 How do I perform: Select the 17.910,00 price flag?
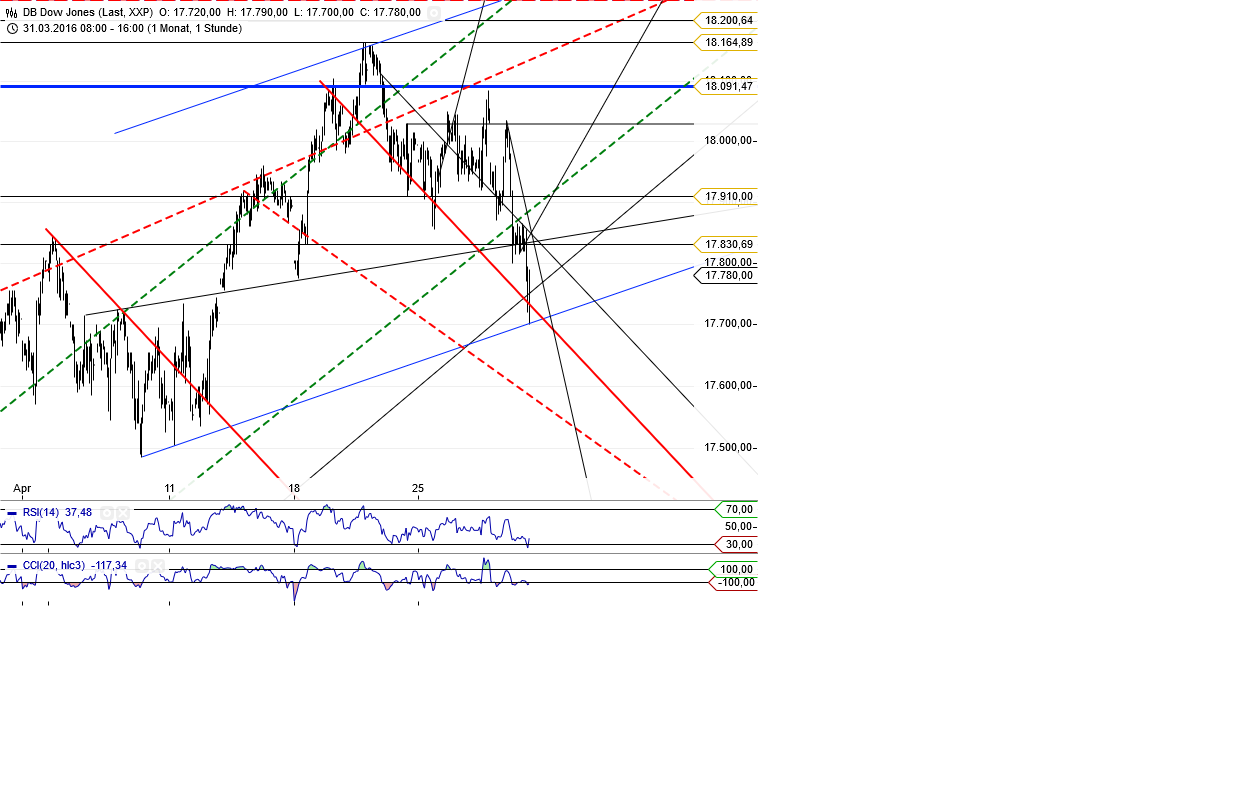[727, 196]
